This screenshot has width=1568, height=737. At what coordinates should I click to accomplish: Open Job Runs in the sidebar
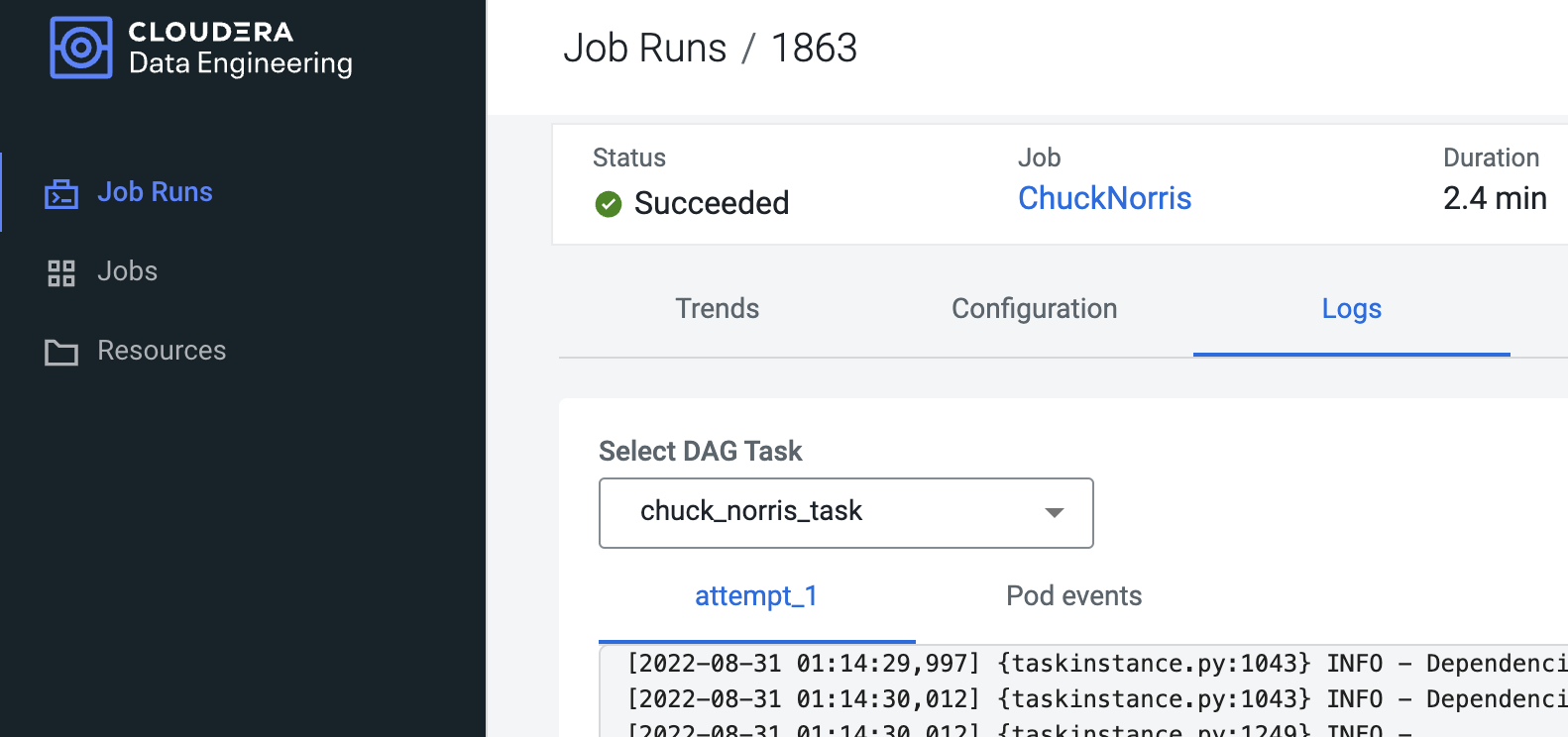(x=155, y=192)
